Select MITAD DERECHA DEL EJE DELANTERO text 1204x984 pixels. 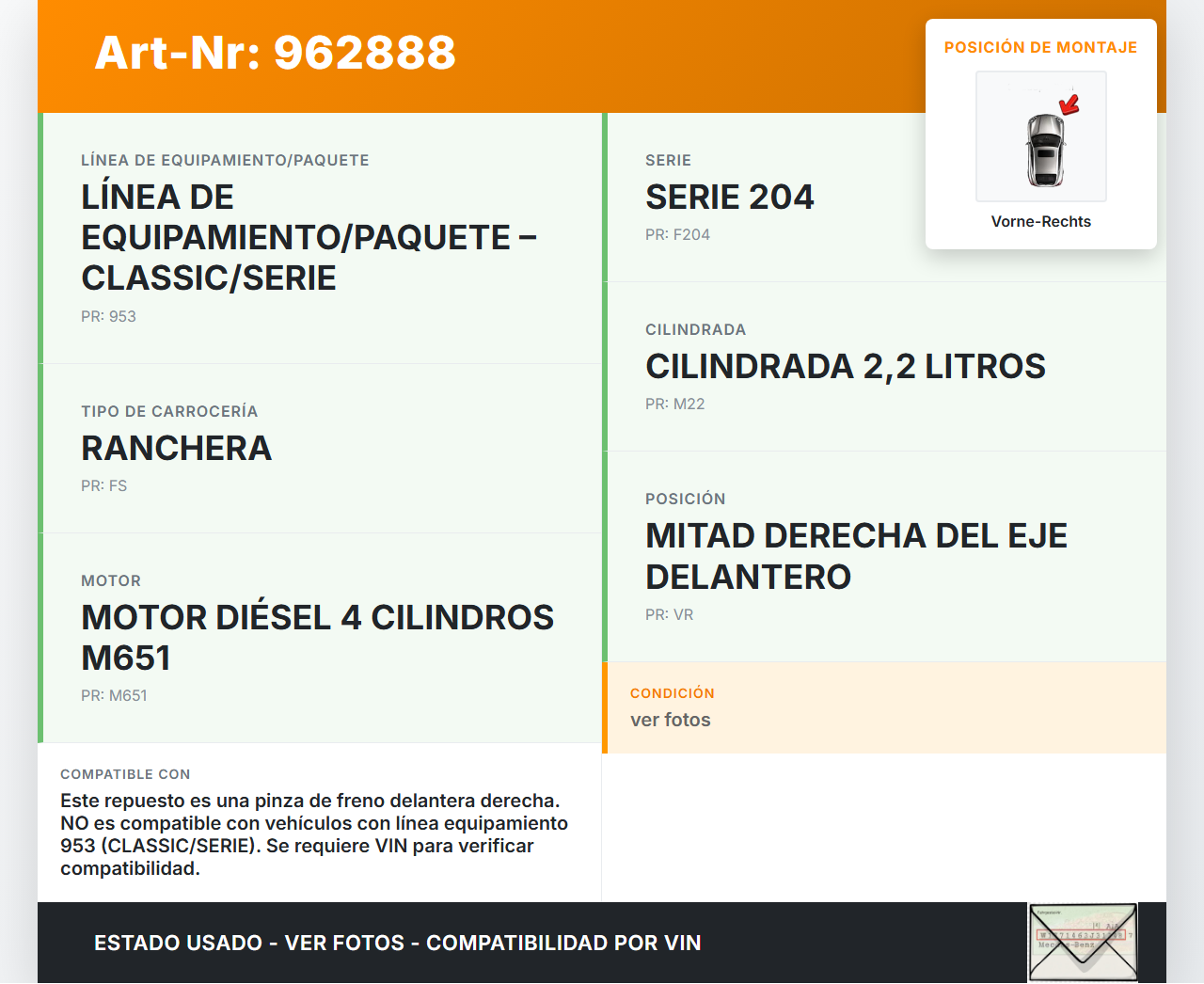tap(856, 556)
